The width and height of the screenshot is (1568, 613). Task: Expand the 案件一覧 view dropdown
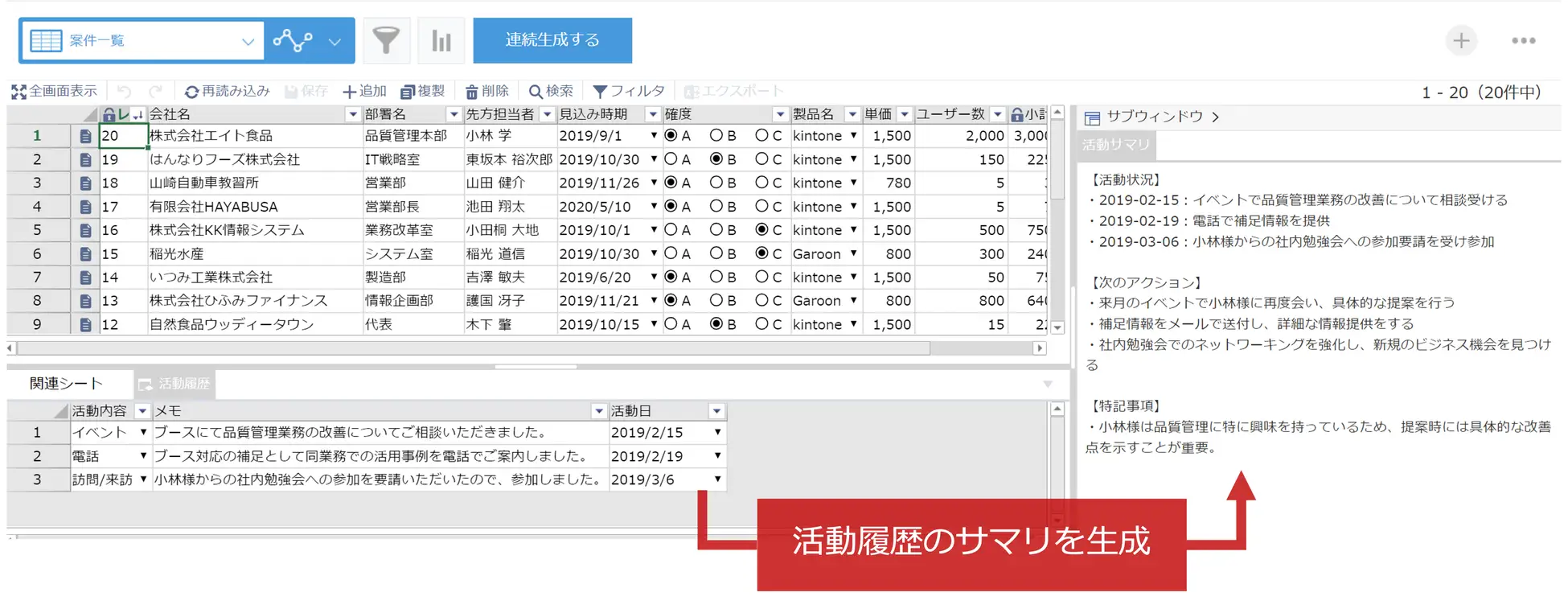click(248, 41)
